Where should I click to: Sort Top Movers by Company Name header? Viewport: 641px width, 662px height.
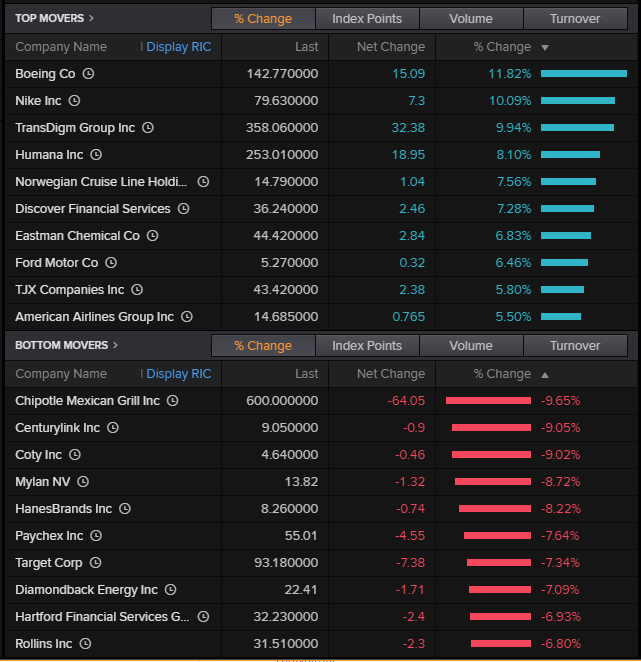[x=61, y=47]
